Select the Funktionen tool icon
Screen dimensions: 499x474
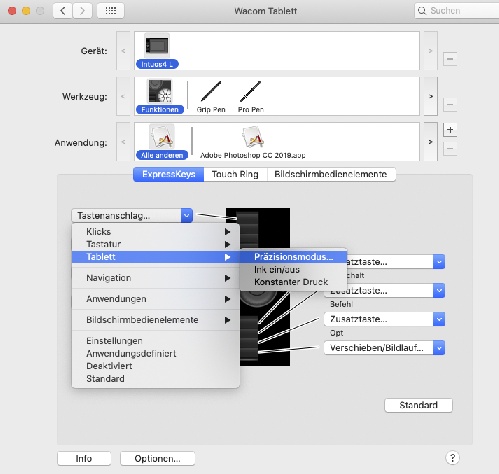pos(160,91)
